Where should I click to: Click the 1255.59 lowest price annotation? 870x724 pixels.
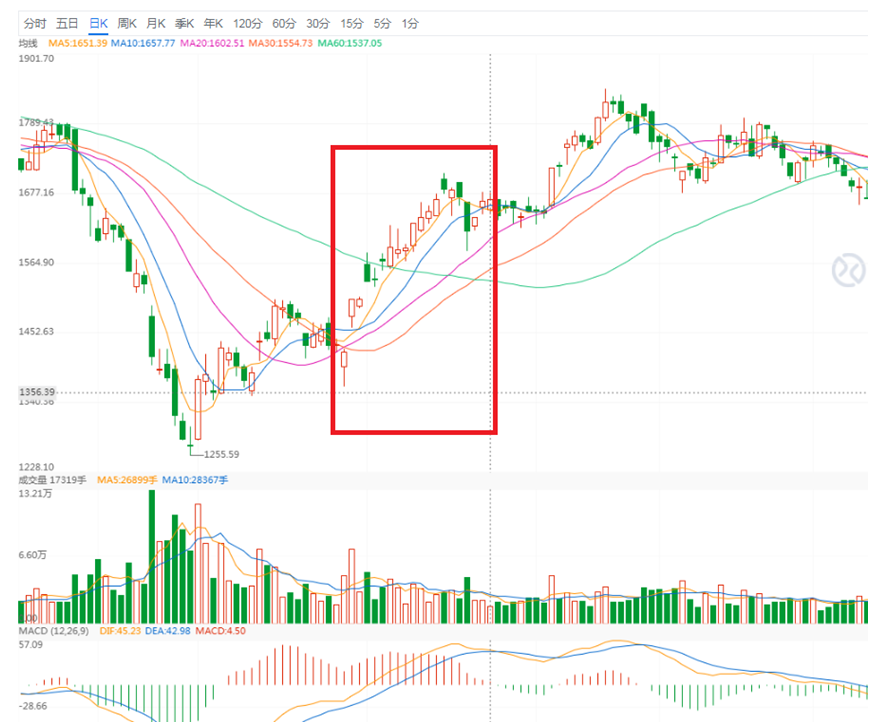tap(221, 454)
